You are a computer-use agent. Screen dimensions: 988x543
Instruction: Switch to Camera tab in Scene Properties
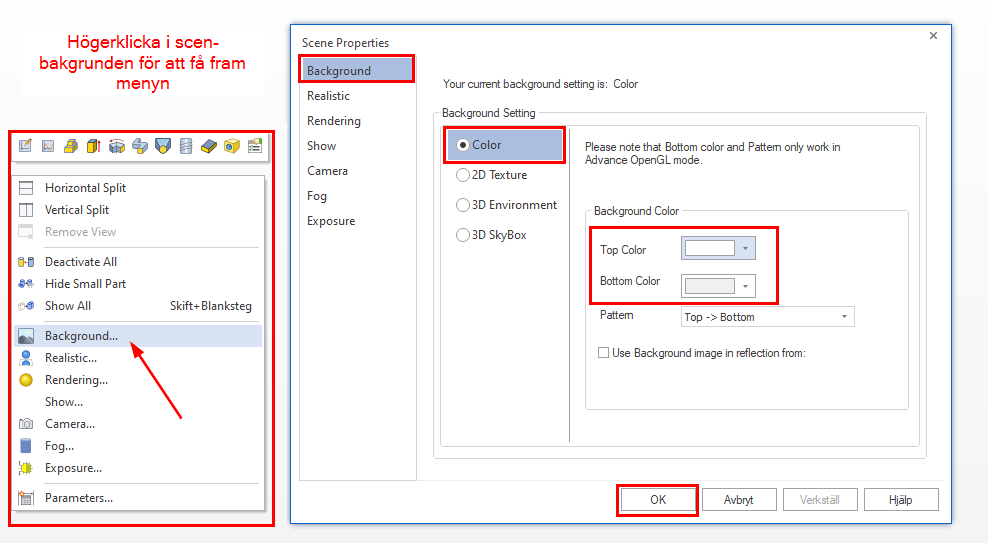point(357,171)
